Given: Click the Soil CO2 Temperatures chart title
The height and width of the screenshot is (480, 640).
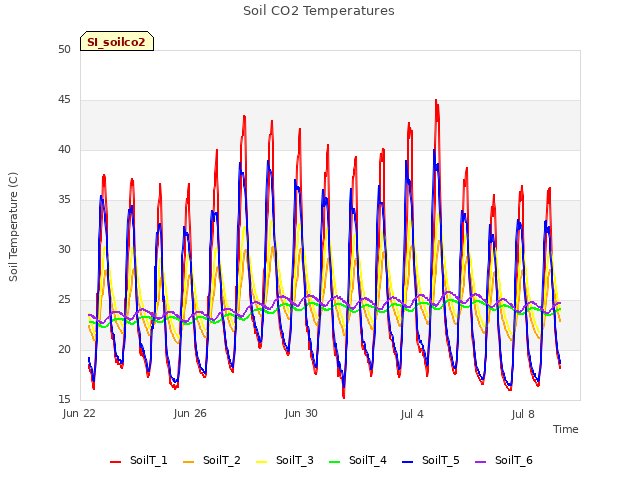Looking at the screenshot, I should [x=319, y=11].
